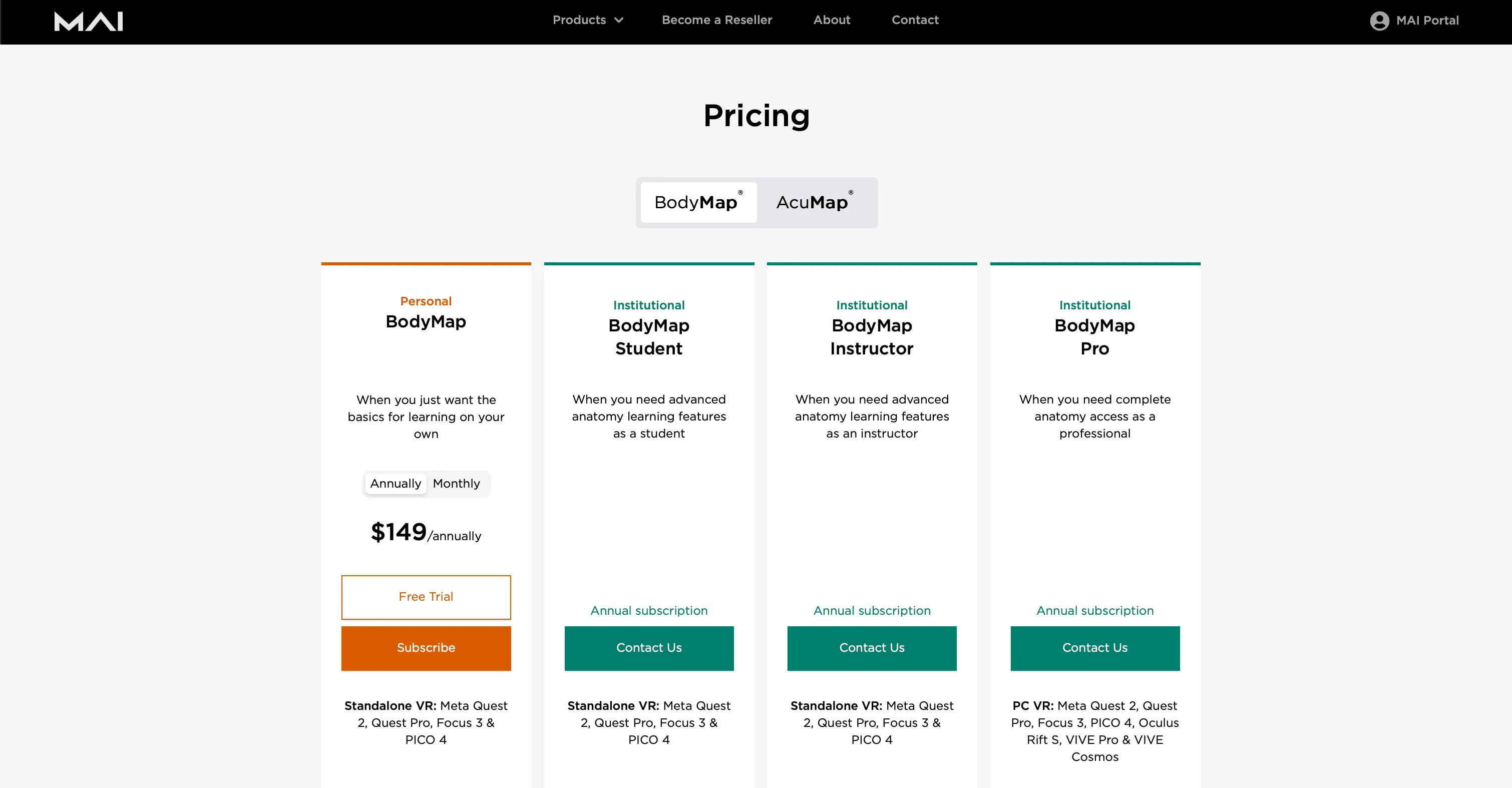Viewport: 1512px width, 788px height.
Task: Open the Contact nav link
Action: [x=915, y=20]
